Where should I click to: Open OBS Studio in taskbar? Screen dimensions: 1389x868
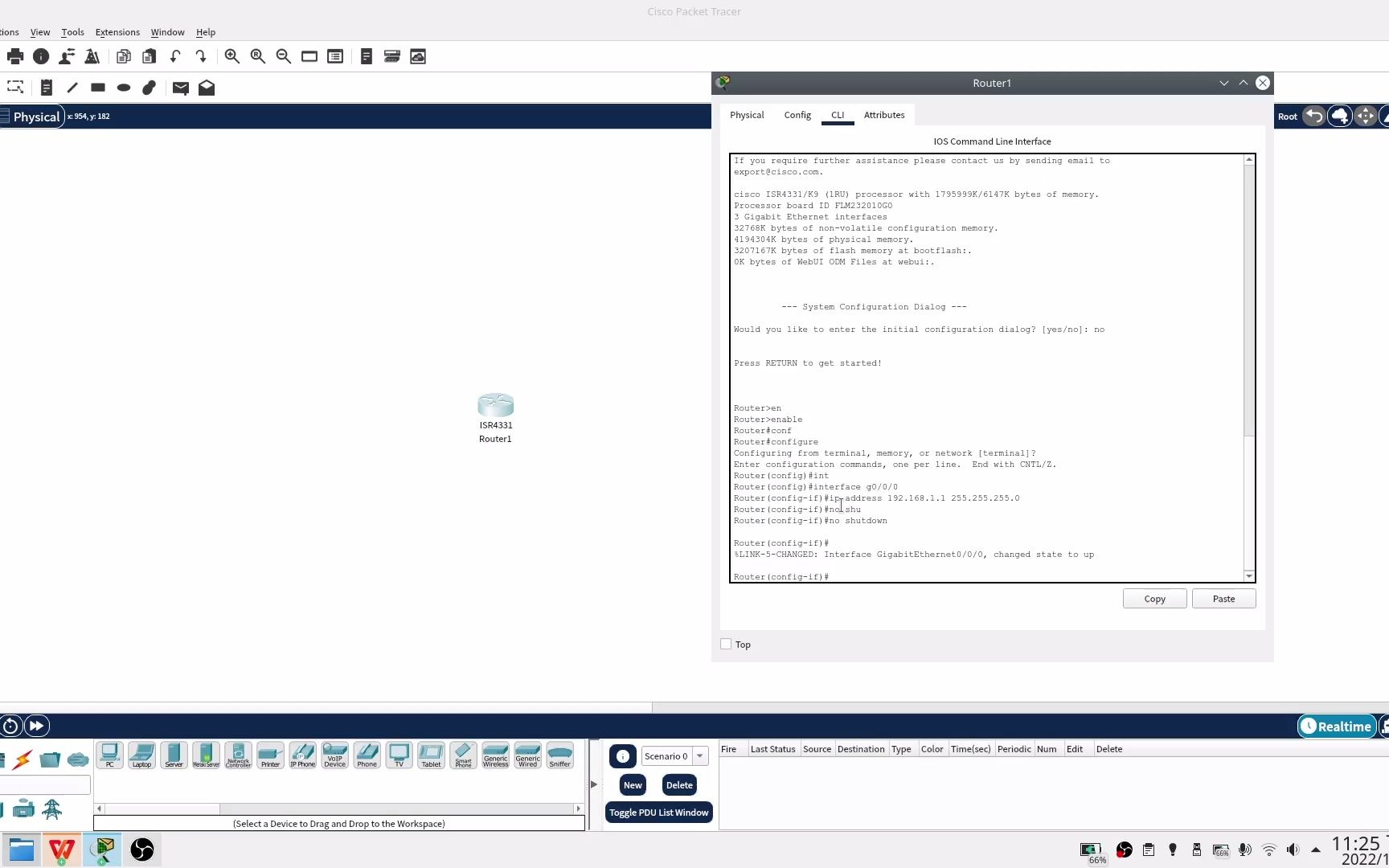(x=142, y=850)
